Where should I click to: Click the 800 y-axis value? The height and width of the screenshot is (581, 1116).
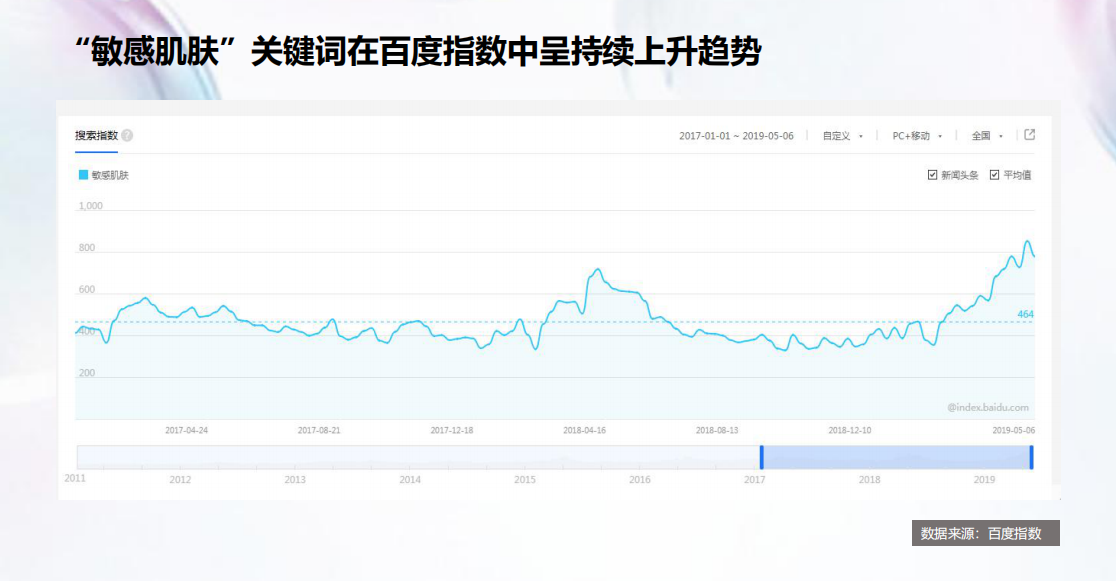pyautogui.click(x=87, y=248)
